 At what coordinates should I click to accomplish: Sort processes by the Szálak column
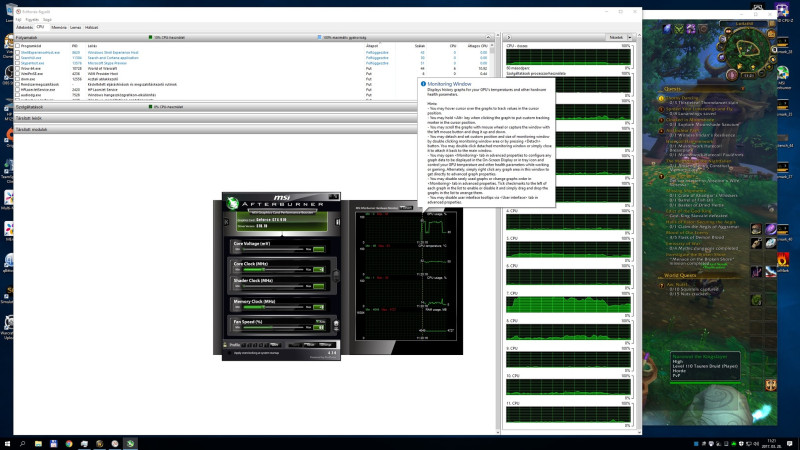[x=420, y=46]
